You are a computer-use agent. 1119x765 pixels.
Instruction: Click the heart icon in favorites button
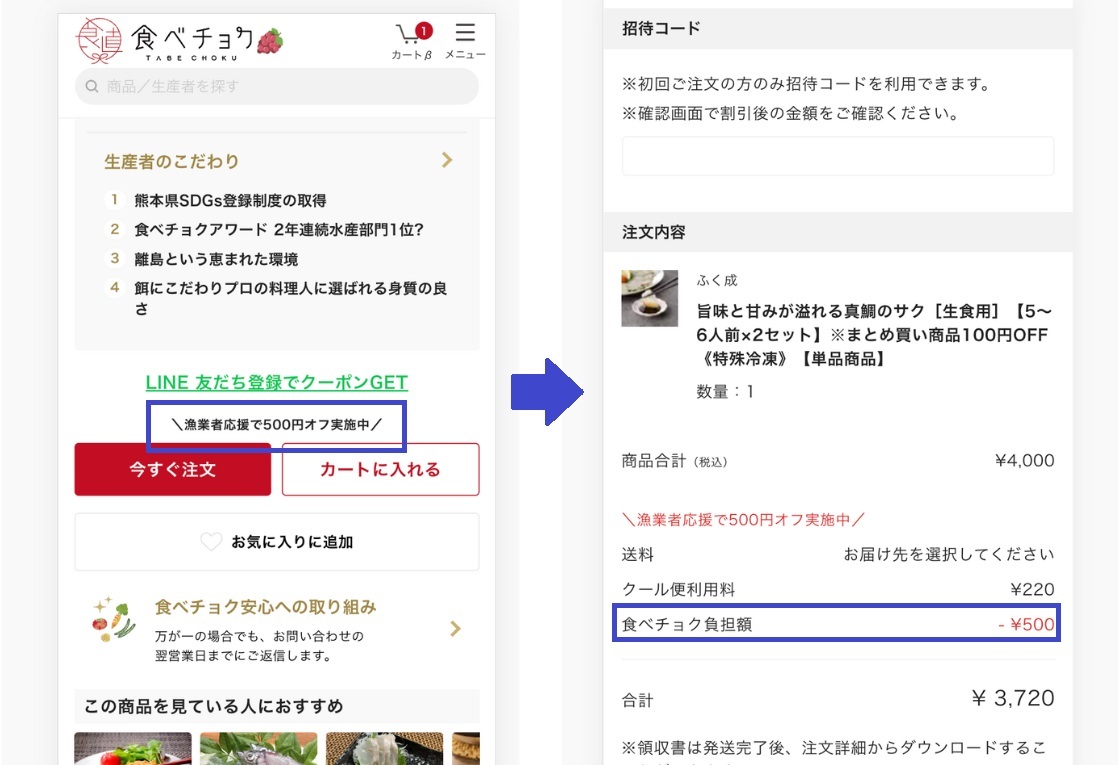coord(211,542)
